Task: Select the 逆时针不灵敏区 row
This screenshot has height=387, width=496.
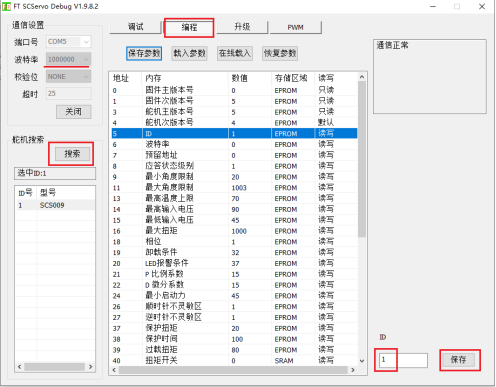Action: tap(234, 317)
